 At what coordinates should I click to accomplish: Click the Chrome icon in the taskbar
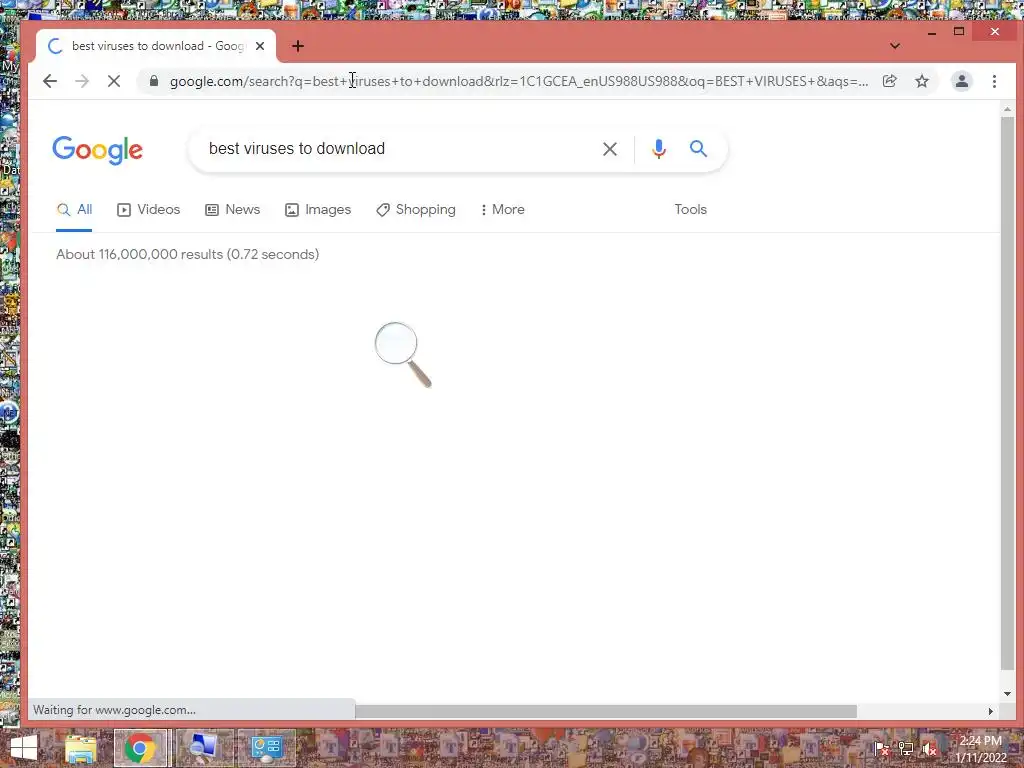coord(140,748)
